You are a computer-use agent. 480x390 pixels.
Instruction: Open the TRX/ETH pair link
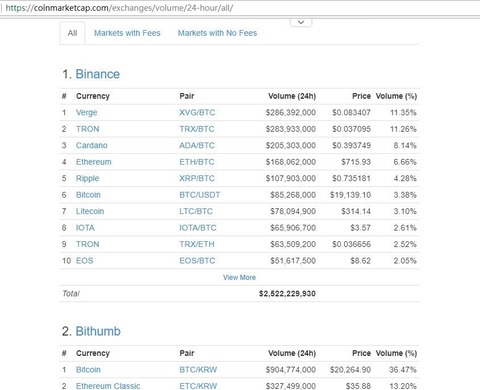tap(197, 244)
